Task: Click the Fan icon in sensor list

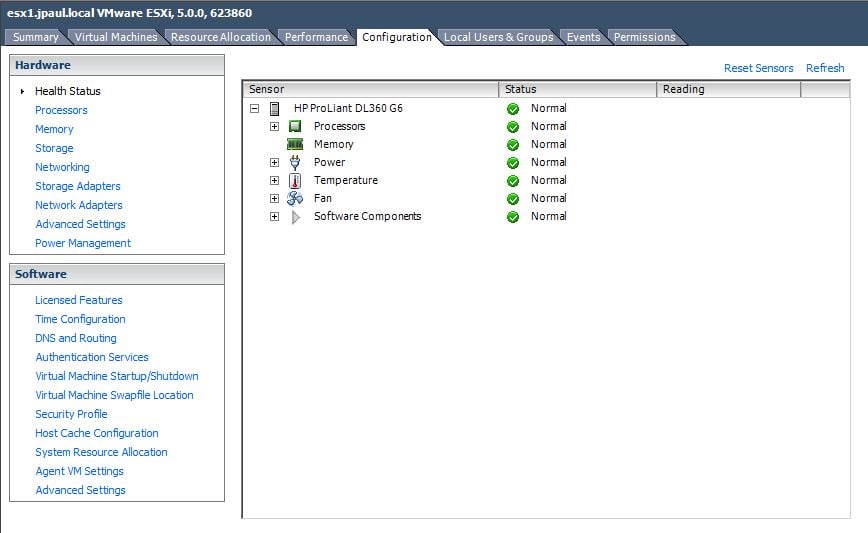Action: (x=295, y=198)
